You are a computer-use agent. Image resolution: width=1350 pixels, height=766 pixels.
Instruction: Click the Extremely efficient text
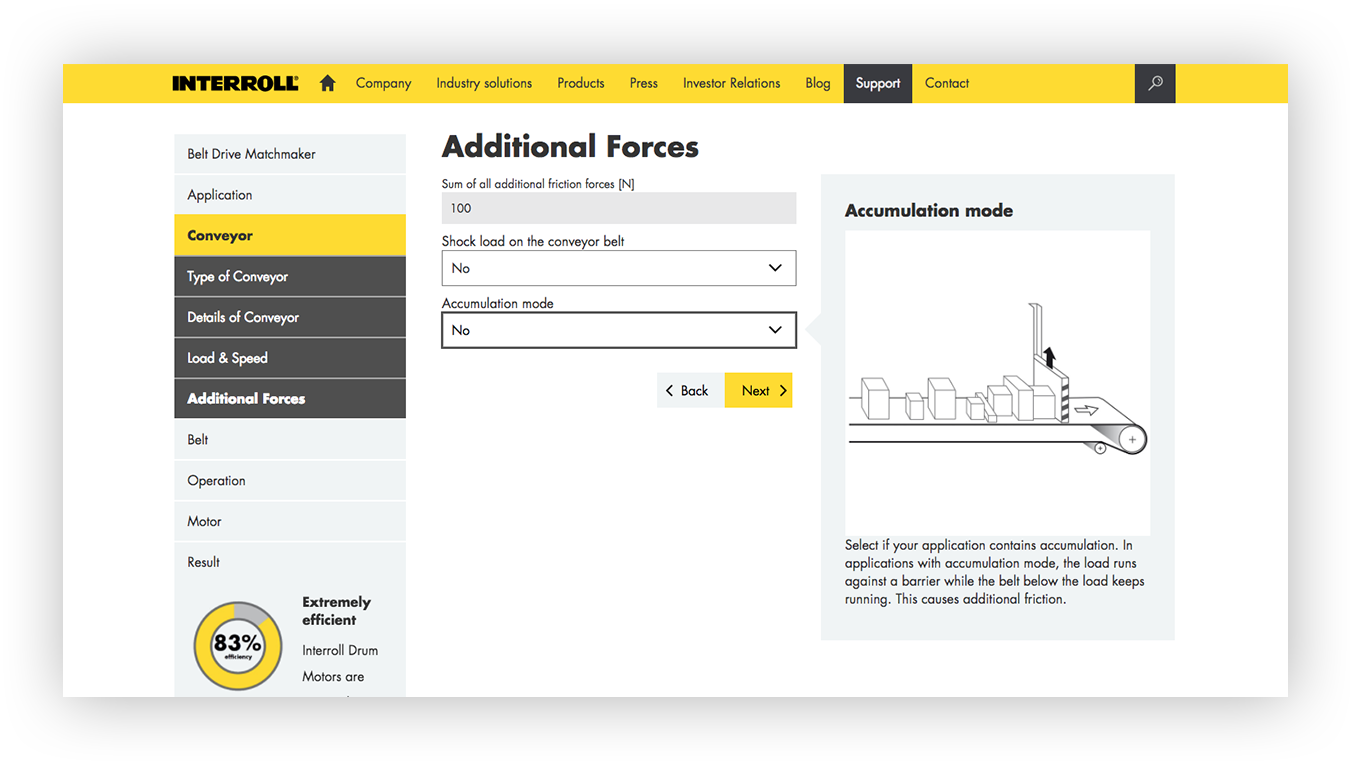pyautogui.click(x=337, y=611)
